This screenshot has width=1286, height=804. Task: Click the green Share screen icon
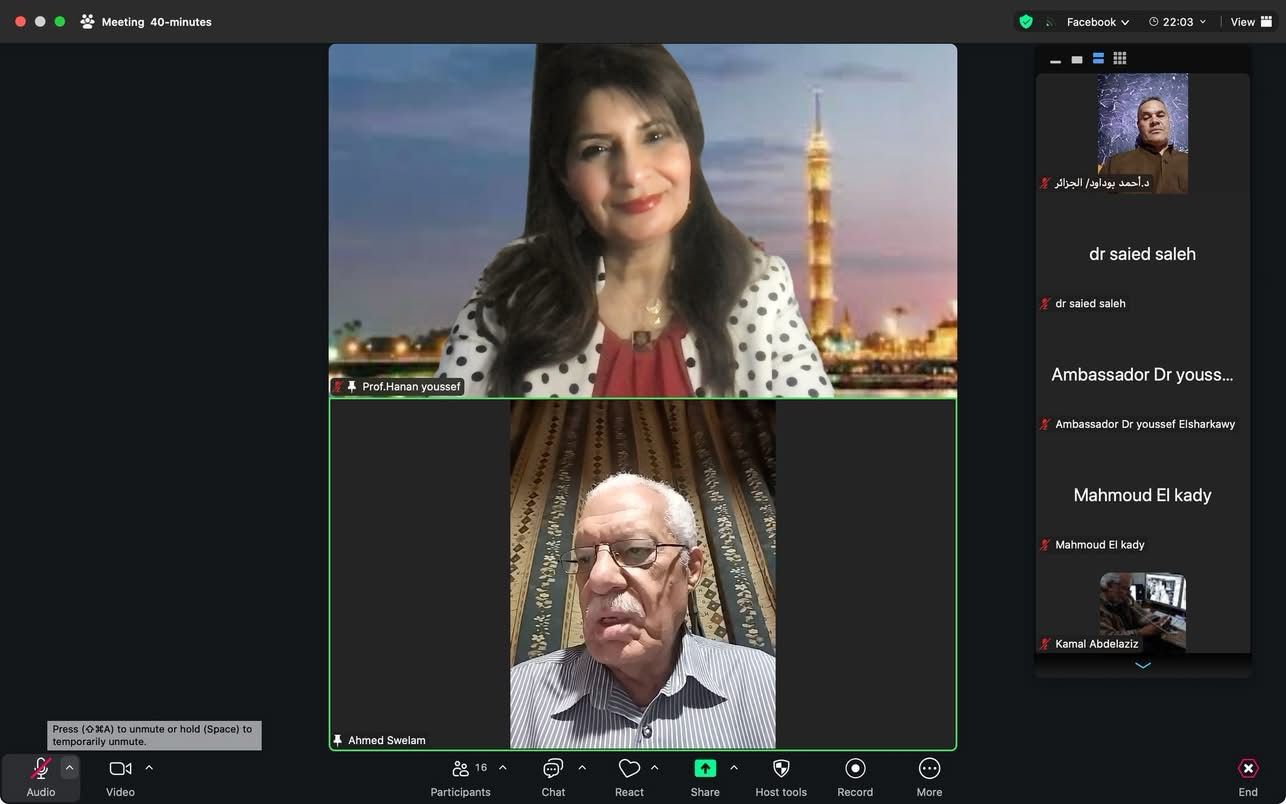(705, 769)
